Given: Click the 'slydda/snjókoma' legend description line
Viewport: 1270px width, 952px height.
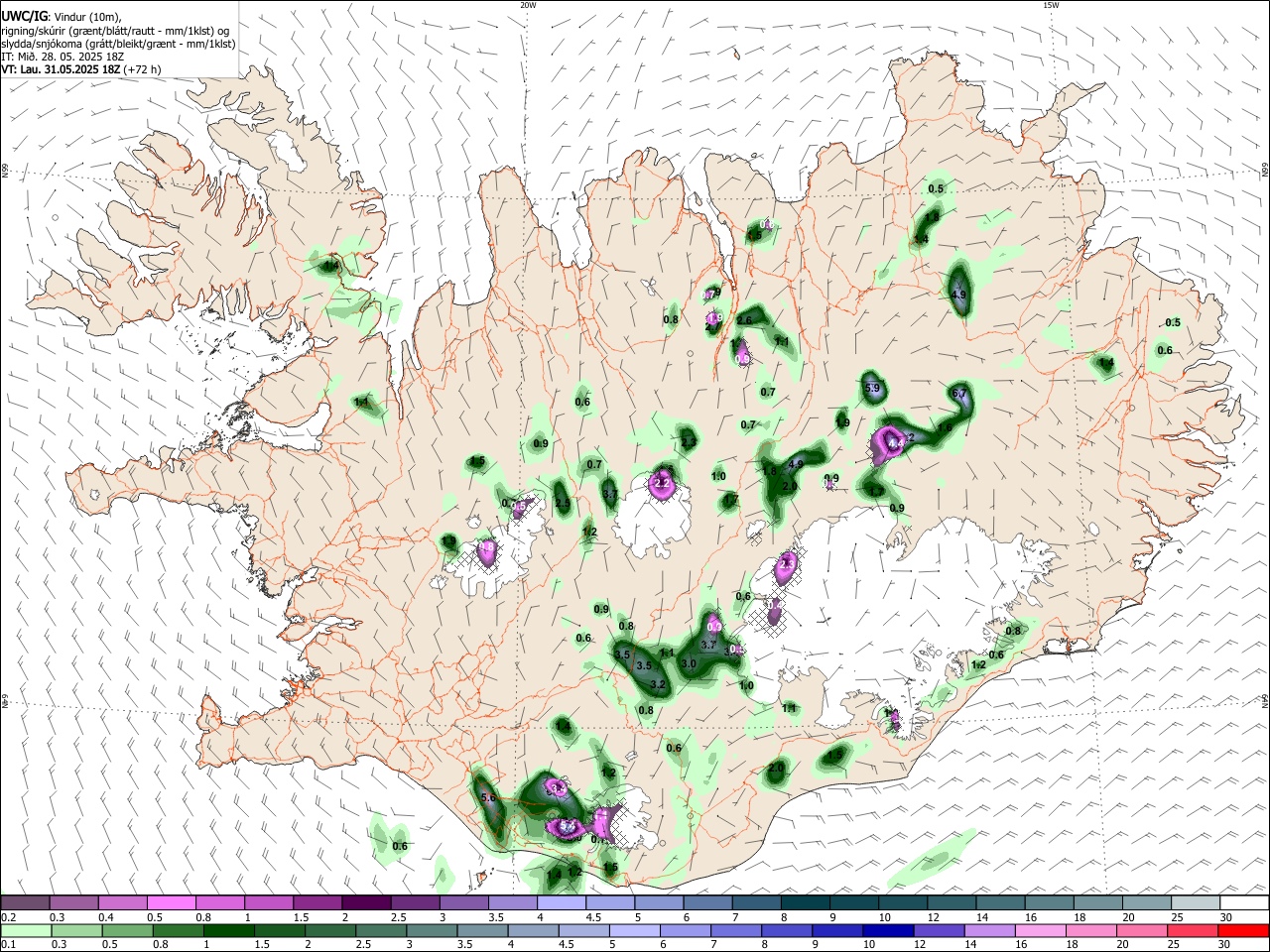Looking at the screenshot, I should (x=118, y=44).
